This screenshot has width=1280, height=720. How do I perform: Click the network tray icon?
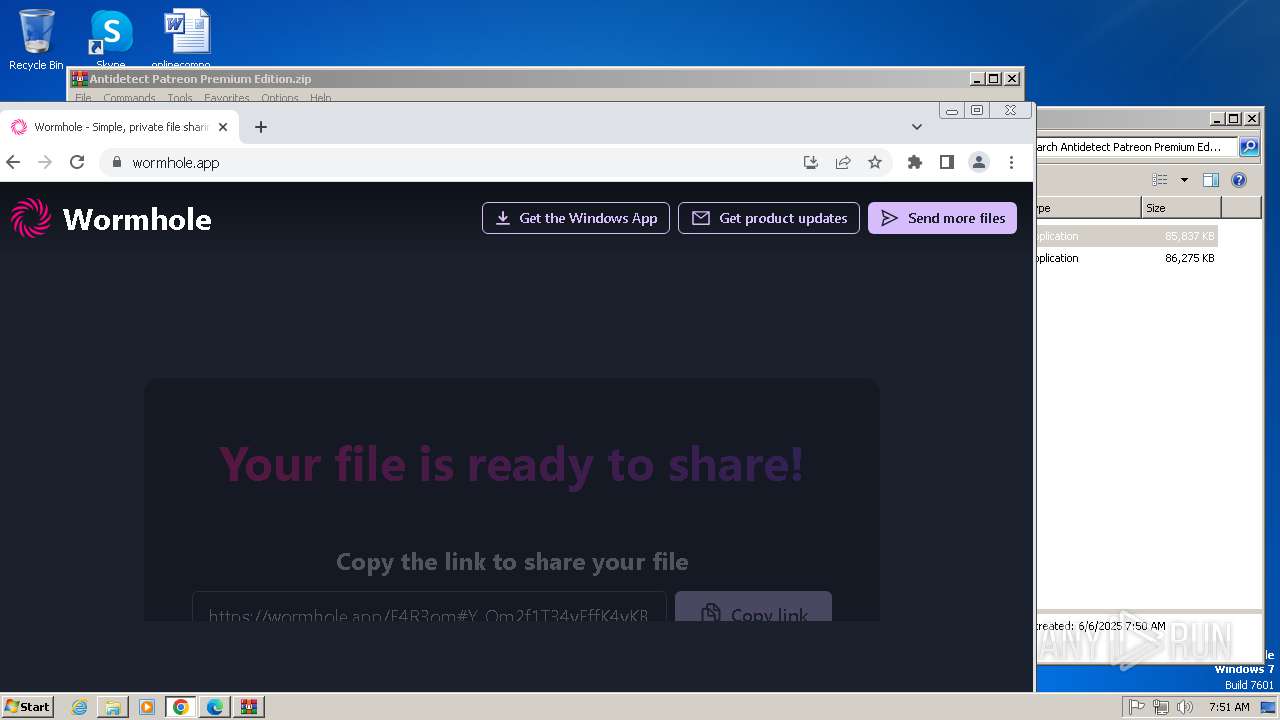tap(1161, 707)
